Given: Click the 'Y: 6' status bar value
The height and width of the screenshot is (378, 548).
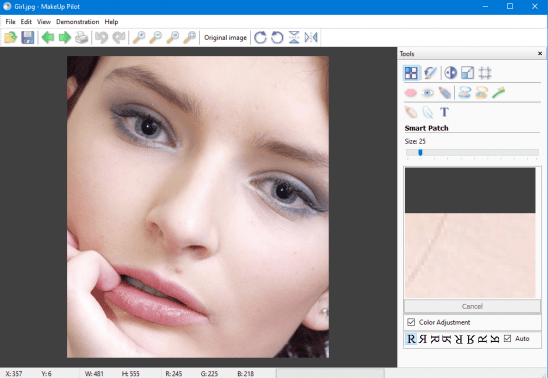Looking at the screenshot, I should pos(46,374).
